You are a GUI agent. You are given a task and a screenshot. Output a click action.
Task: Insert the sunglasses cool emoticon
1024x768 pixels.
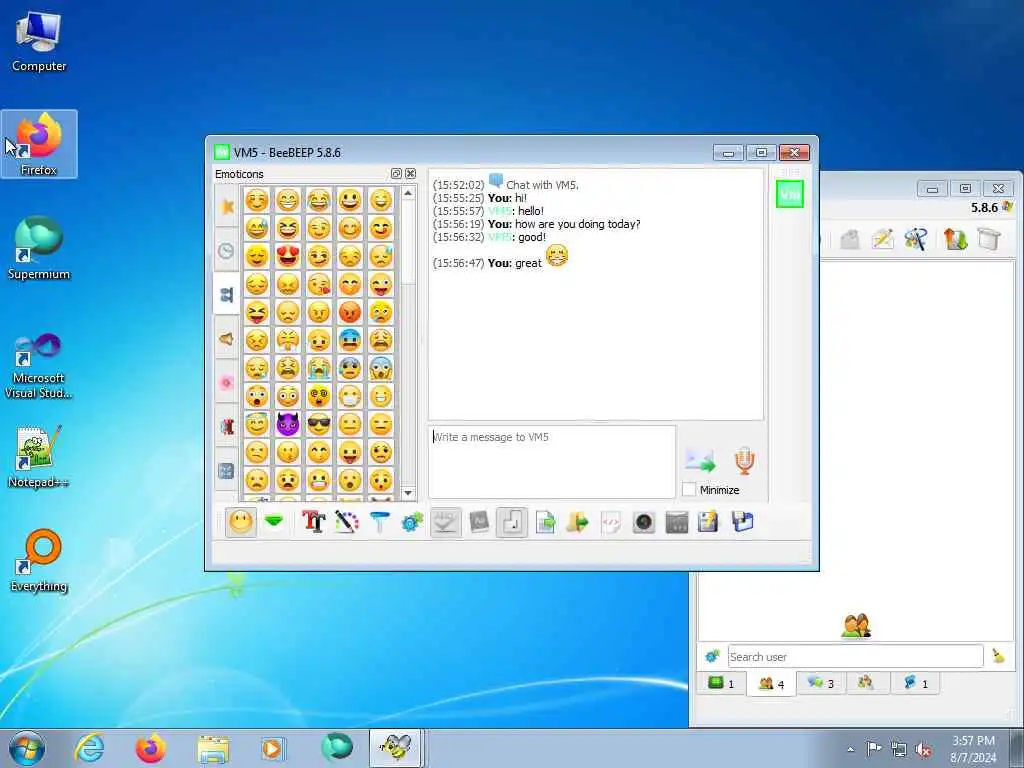click(x=319, y=424)
